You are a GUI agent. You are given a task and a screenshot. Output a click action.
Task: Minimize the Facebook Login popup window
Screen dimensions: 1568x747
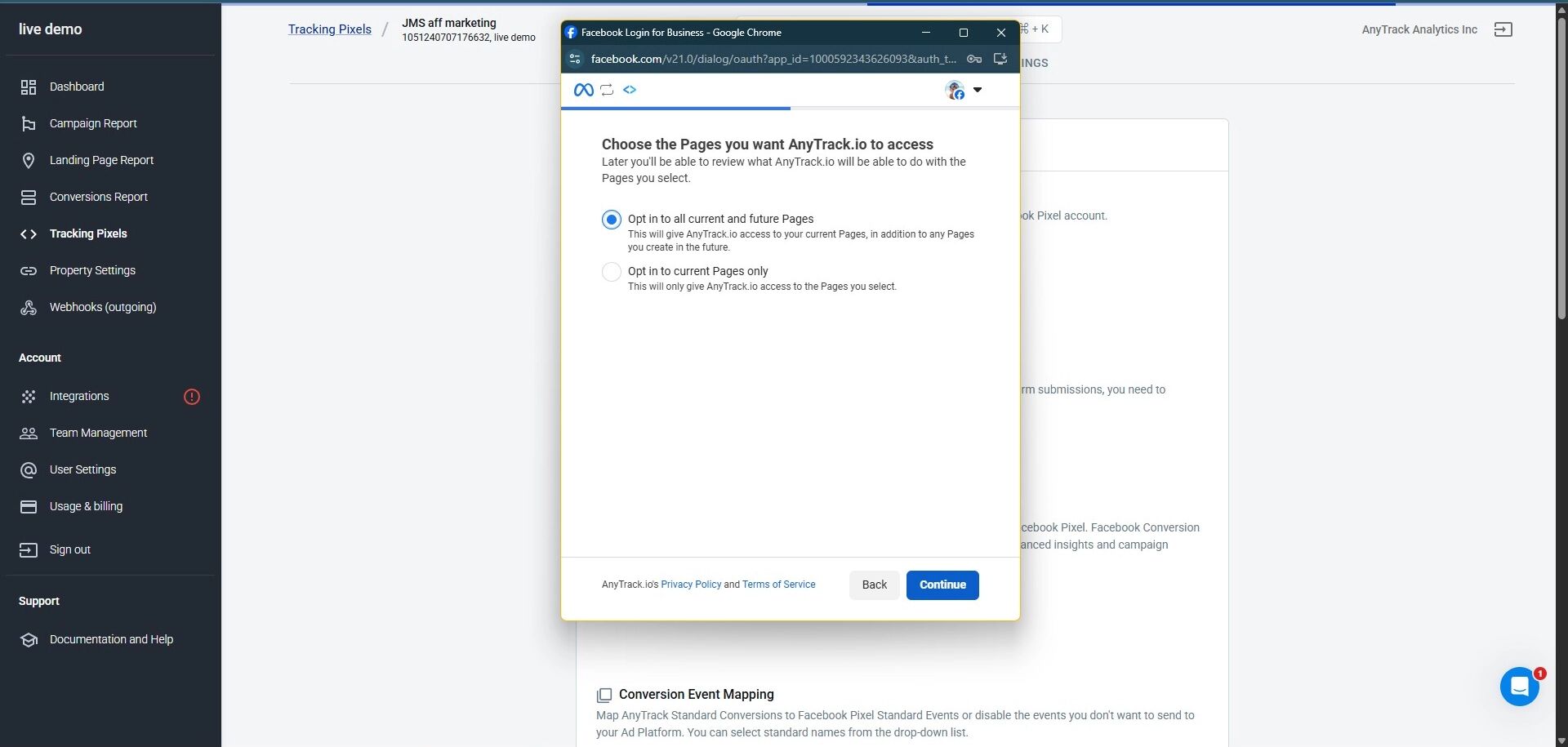926,33
